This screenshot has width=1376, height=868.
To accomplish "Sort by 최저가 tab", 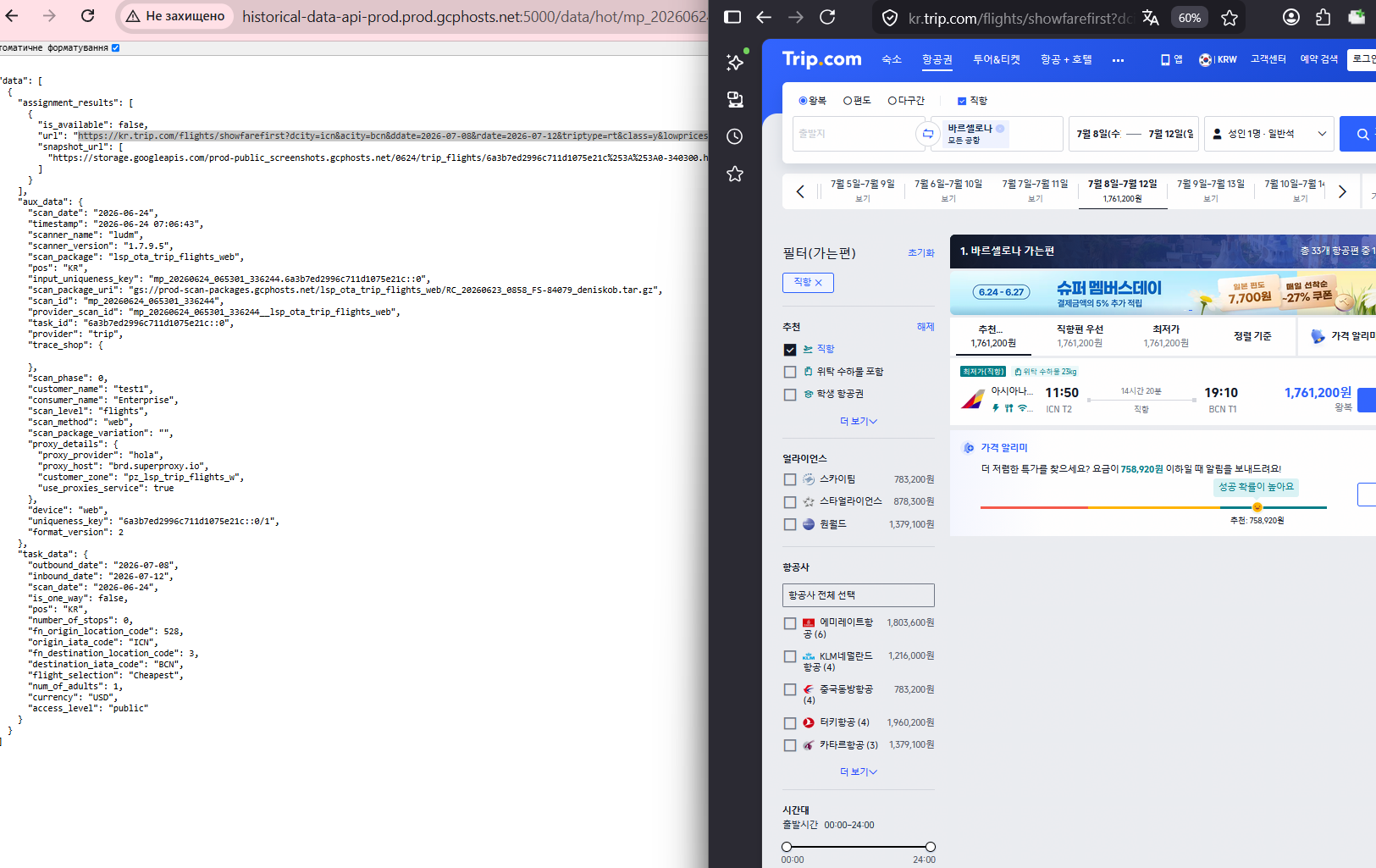I will point(1166,335).
